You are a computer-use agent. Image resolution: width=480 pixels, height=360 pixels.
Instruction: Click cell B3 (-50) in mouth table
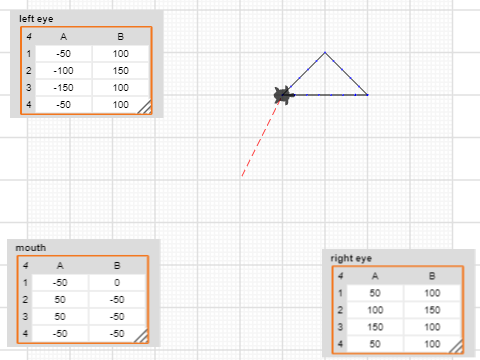(x=117, y=317)
